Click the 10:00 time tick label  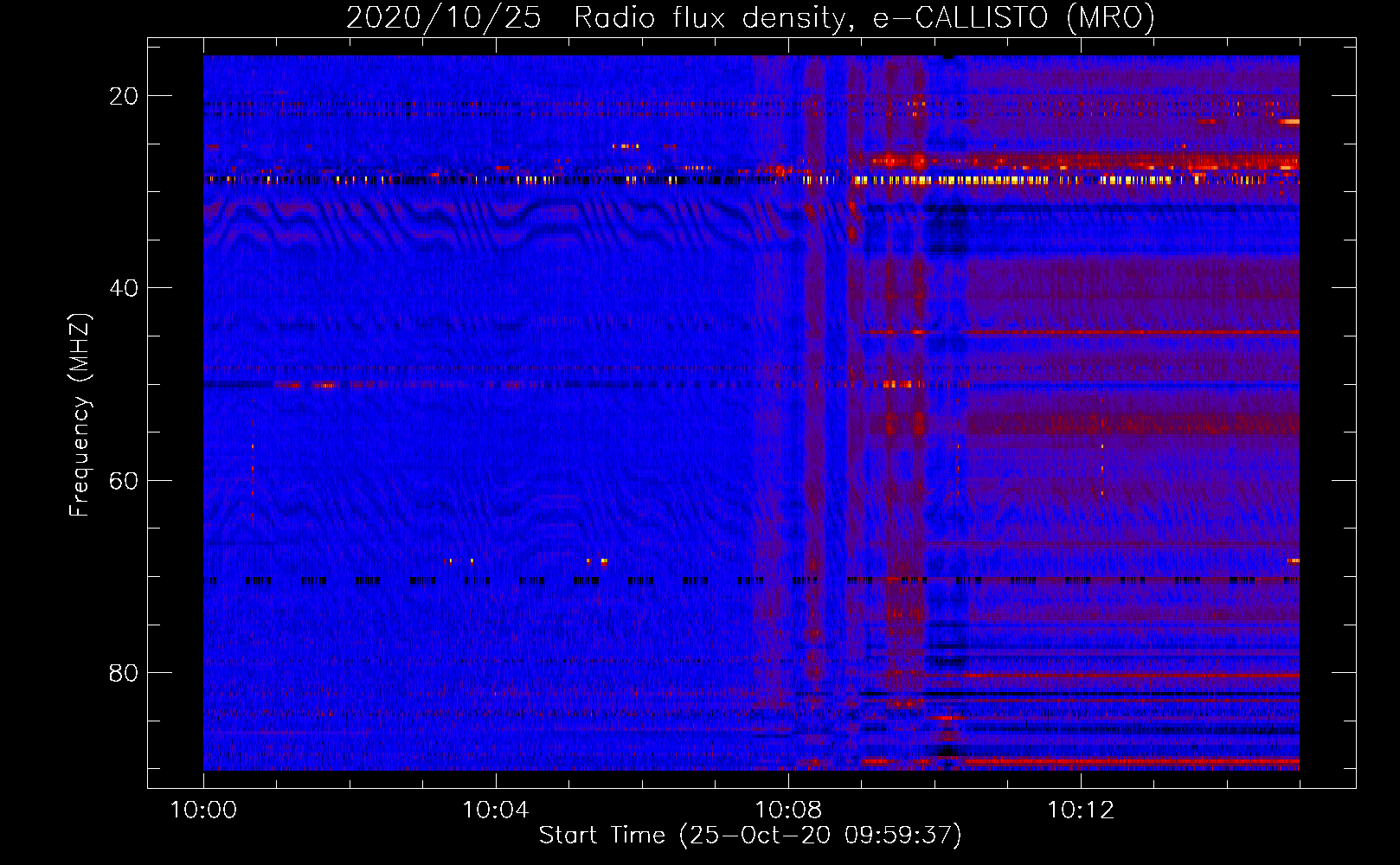[203, 810]
